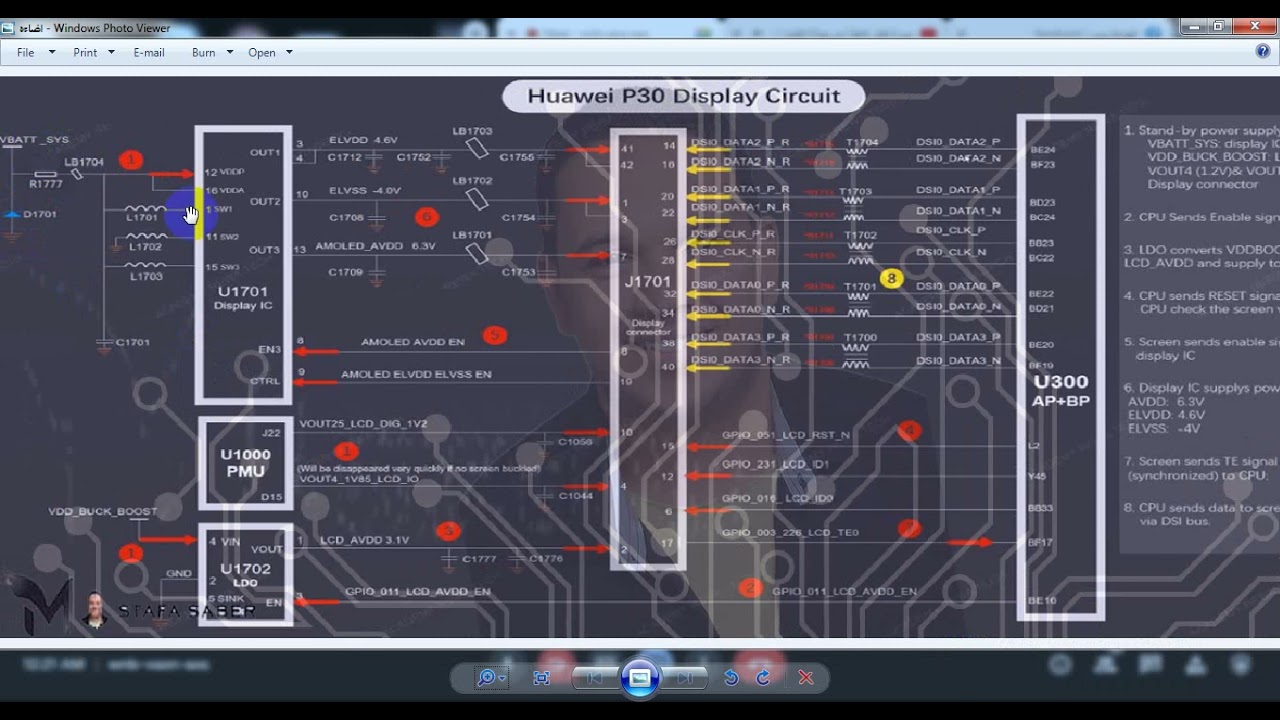Click the 'D1701' diode label
1280x720 pixels.
tap(40, 214)
